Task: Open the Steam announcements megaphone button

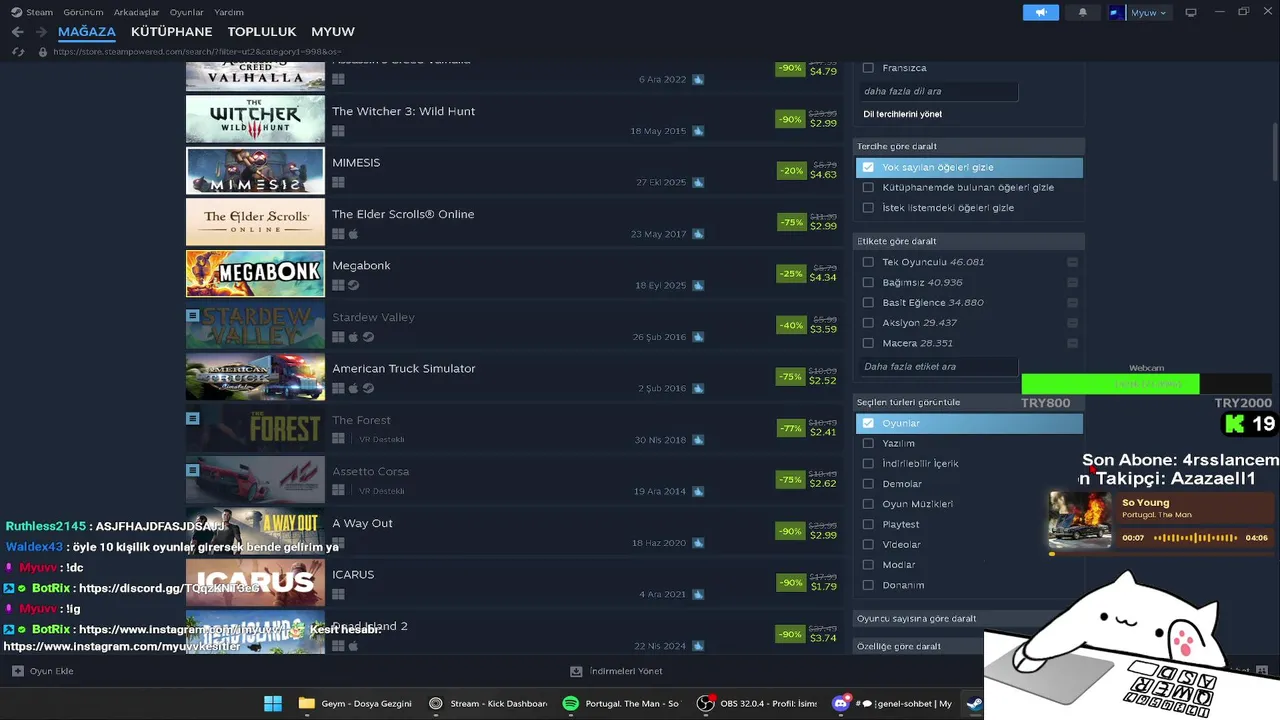Action: tap(1041, 12)
